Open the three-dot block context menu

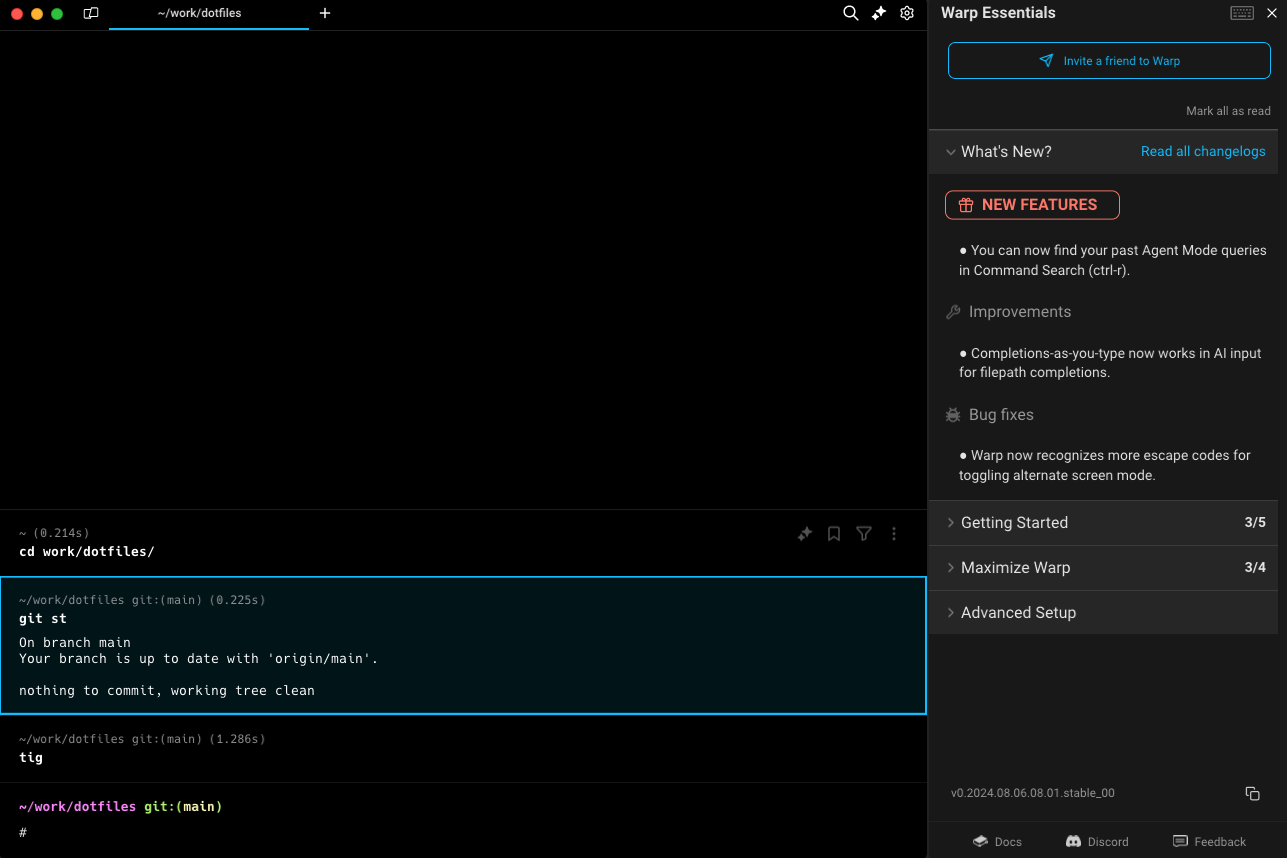tap(894, 534)
